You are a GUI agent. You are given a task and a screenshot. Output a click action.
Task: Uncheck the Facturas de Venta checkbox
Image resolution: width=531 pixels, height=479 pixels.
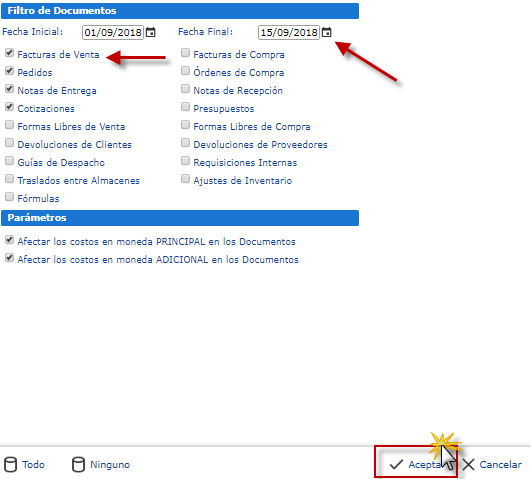click(9, 53)
